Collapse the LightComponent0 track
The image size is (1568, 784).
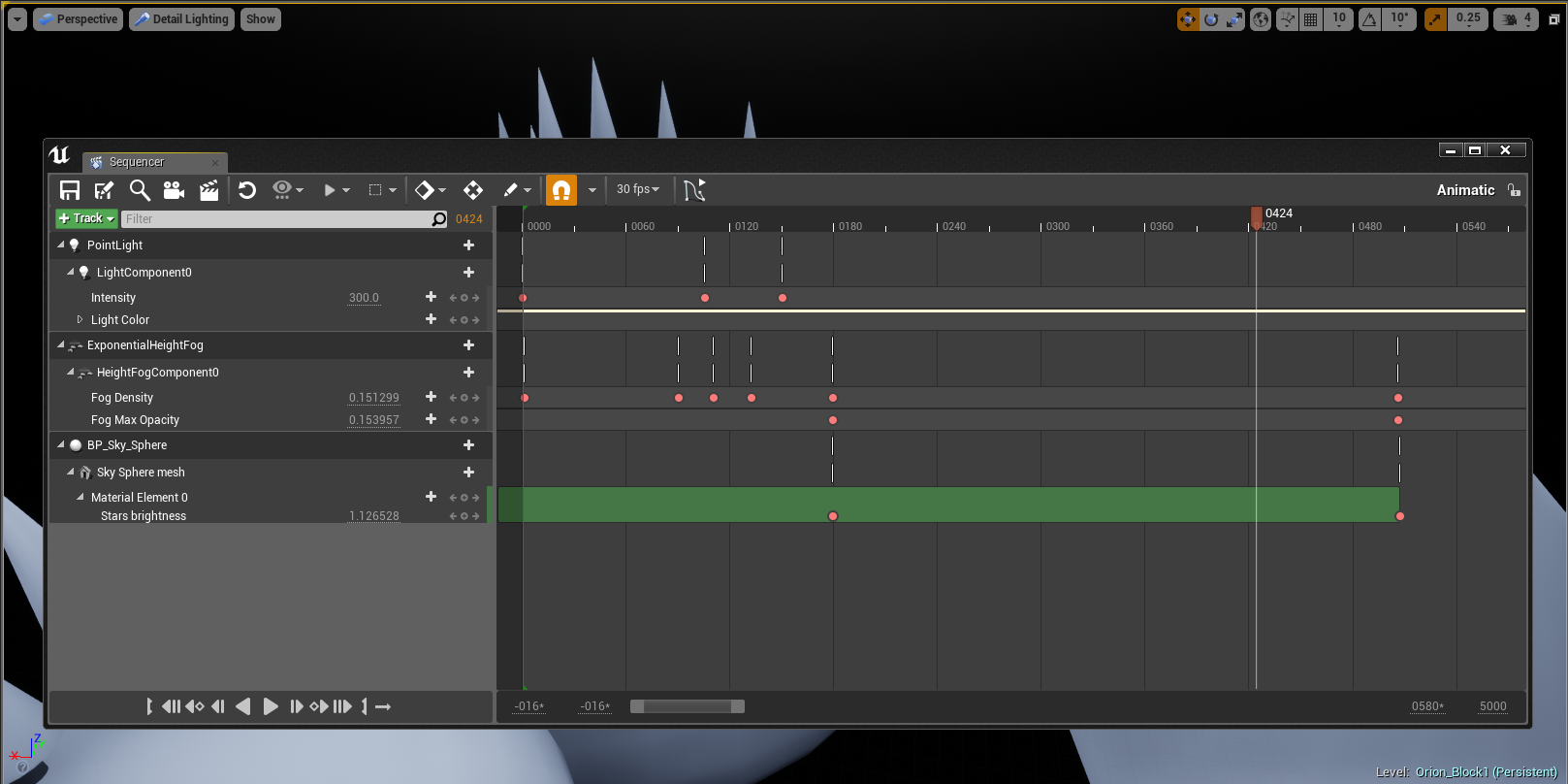tap(70, 272)
